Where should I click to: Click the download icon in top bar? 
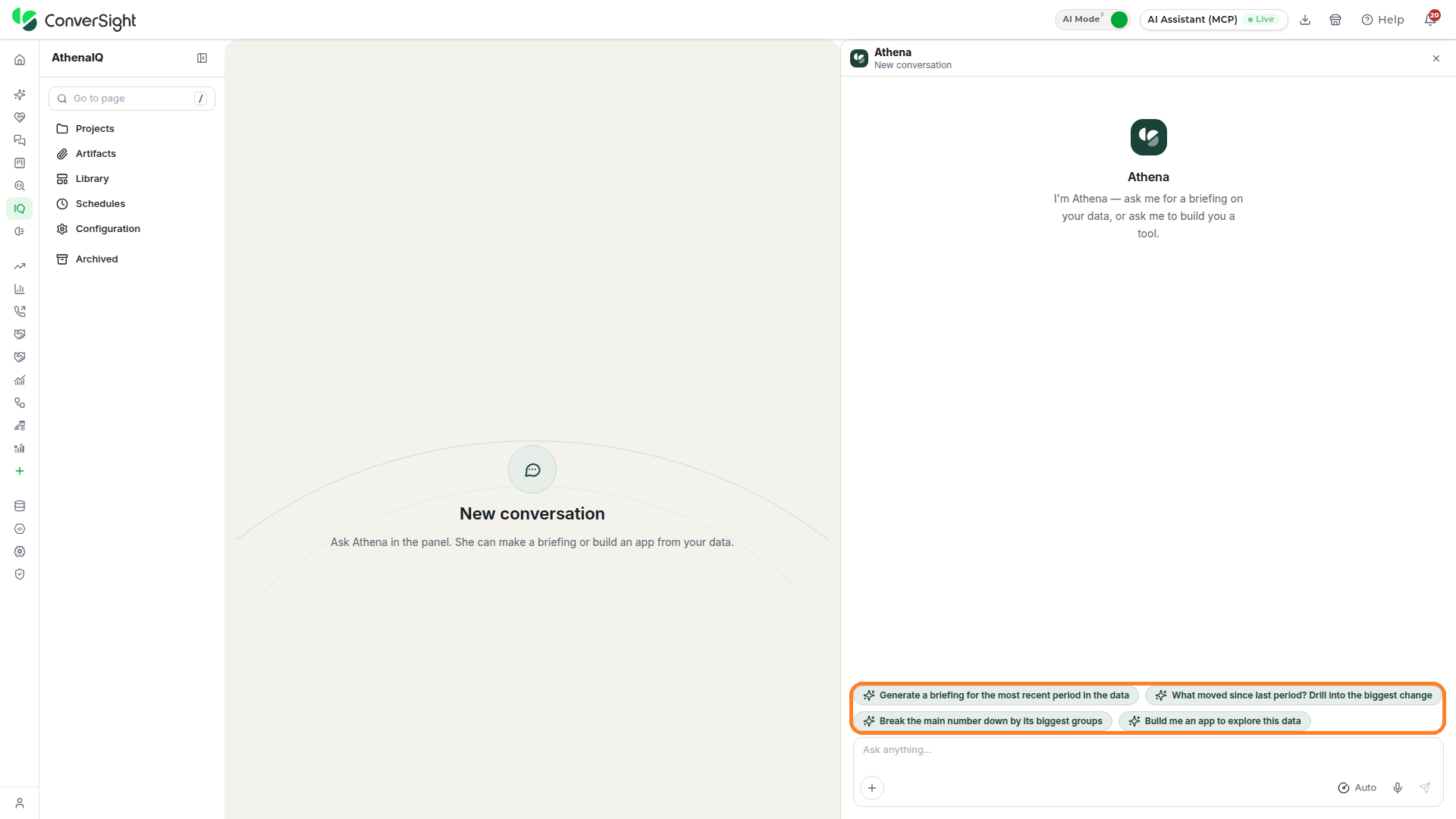click(x=1305, y=20)
